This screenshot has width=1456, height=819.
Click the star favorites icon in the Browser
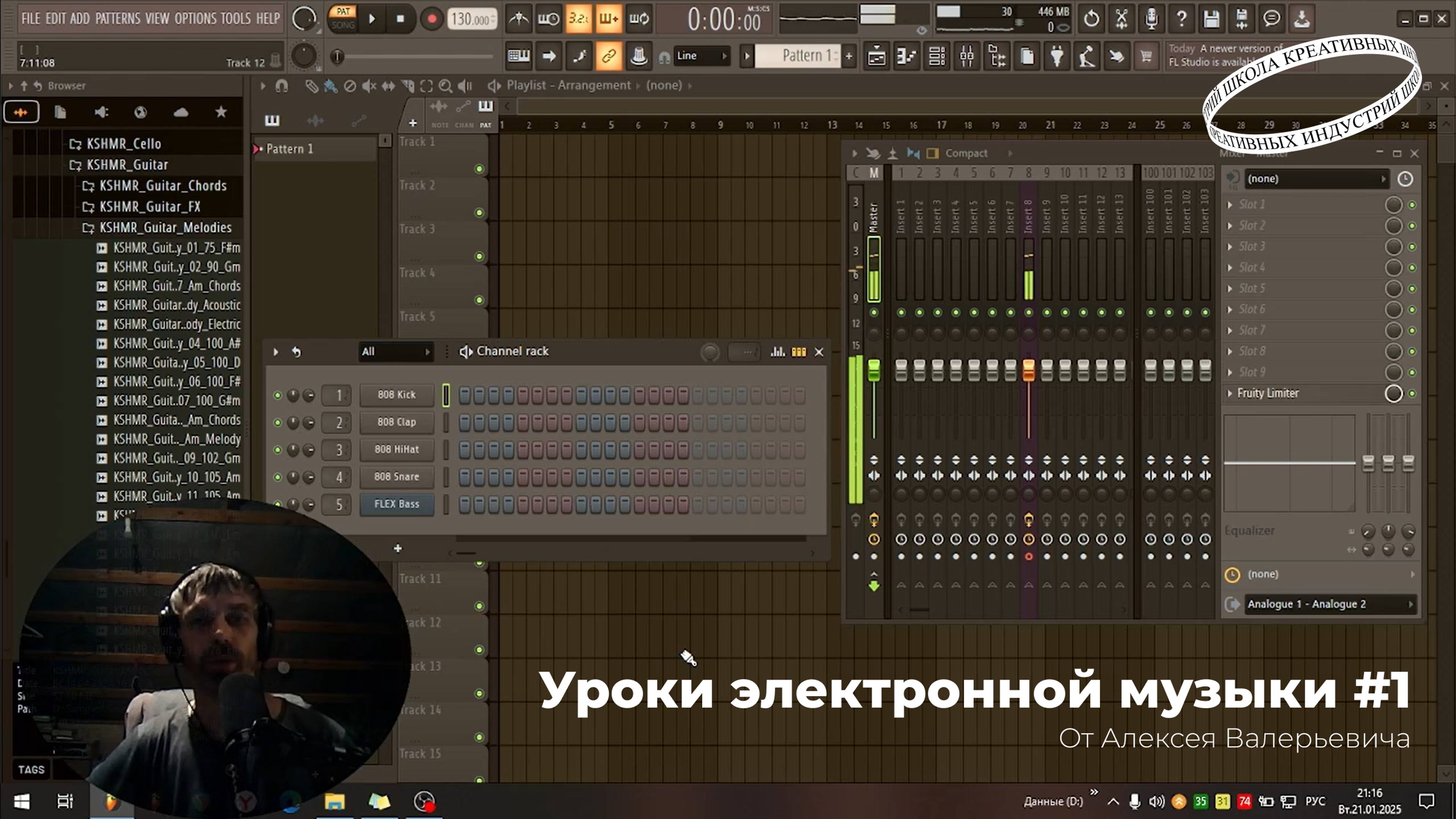click(220, 112)
